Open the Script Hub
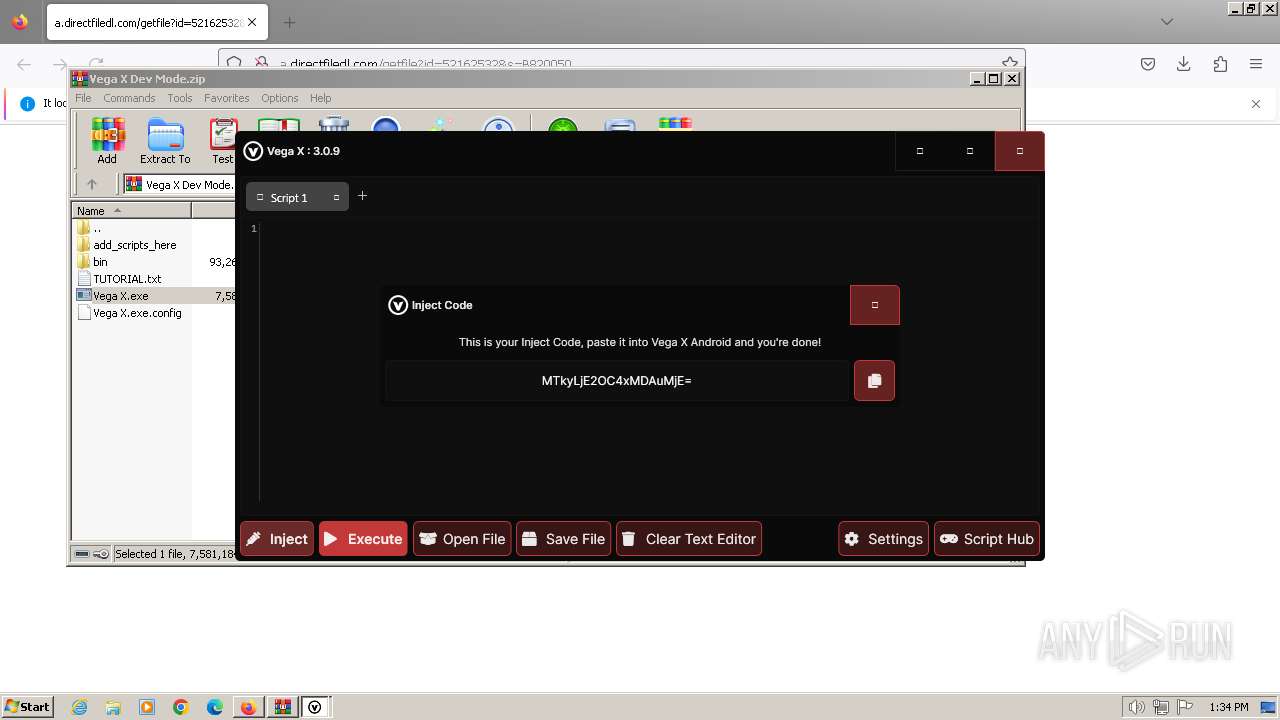The height and width of the screenshot is (720, 1280). 987,539
